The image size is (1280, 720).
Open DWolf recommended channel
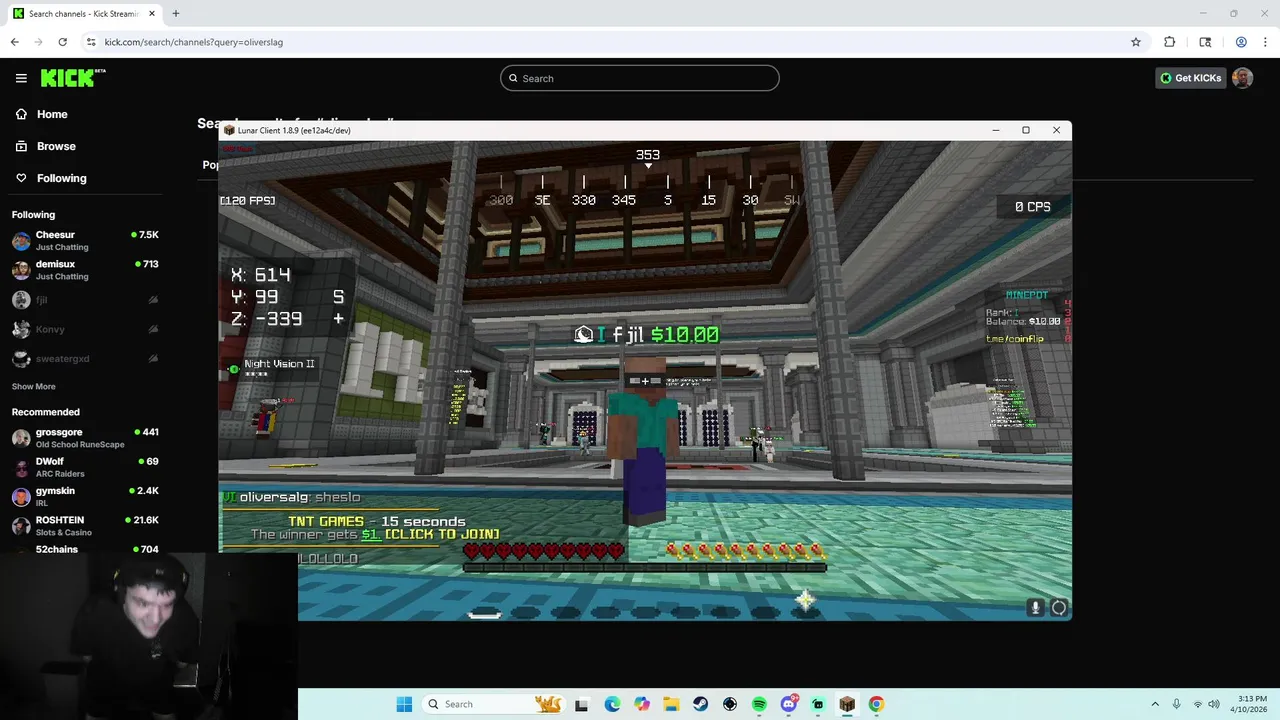click(85, 467)
